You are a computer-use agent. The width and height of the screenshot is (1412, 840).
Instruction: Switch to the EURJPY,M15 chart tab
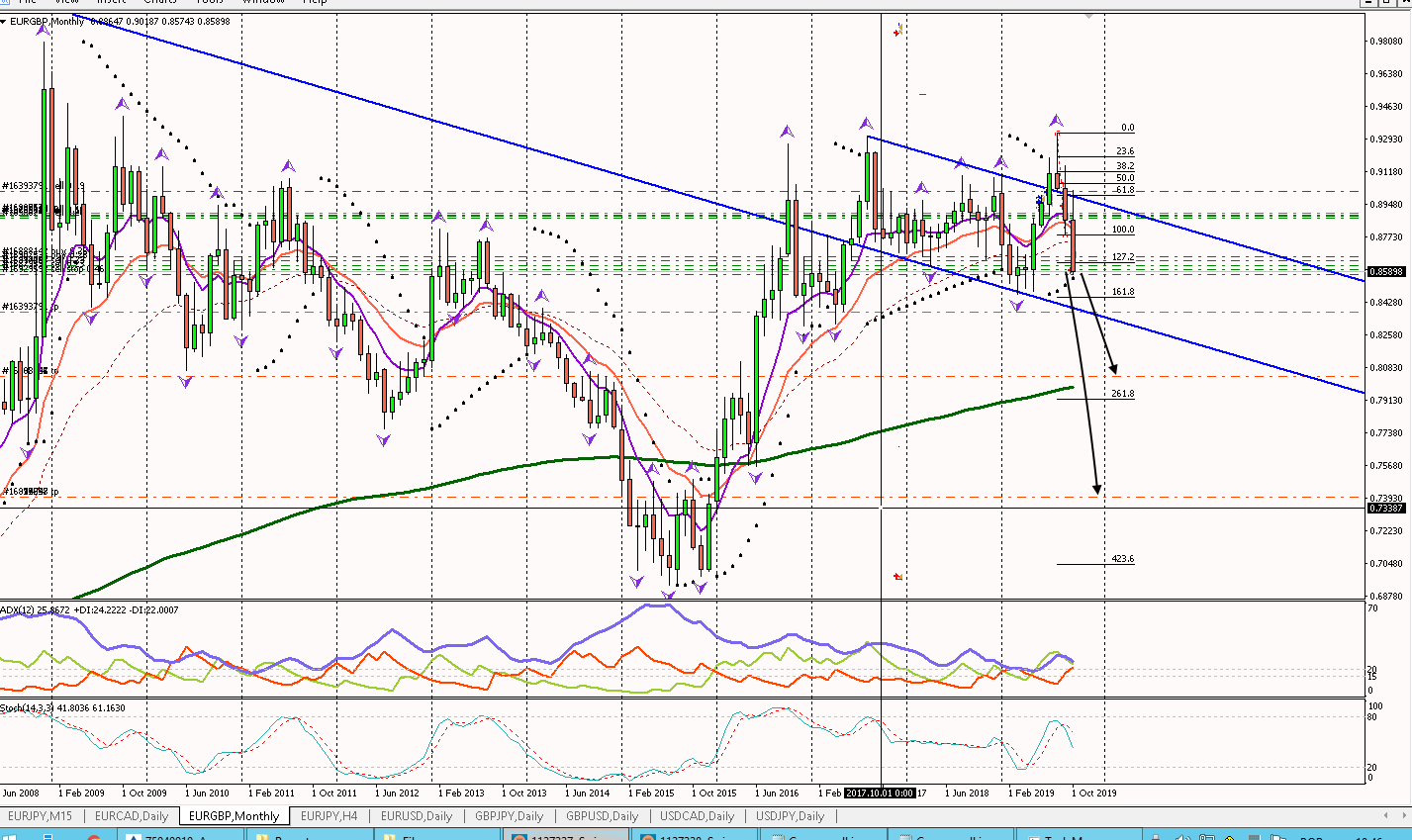[40, 816]
